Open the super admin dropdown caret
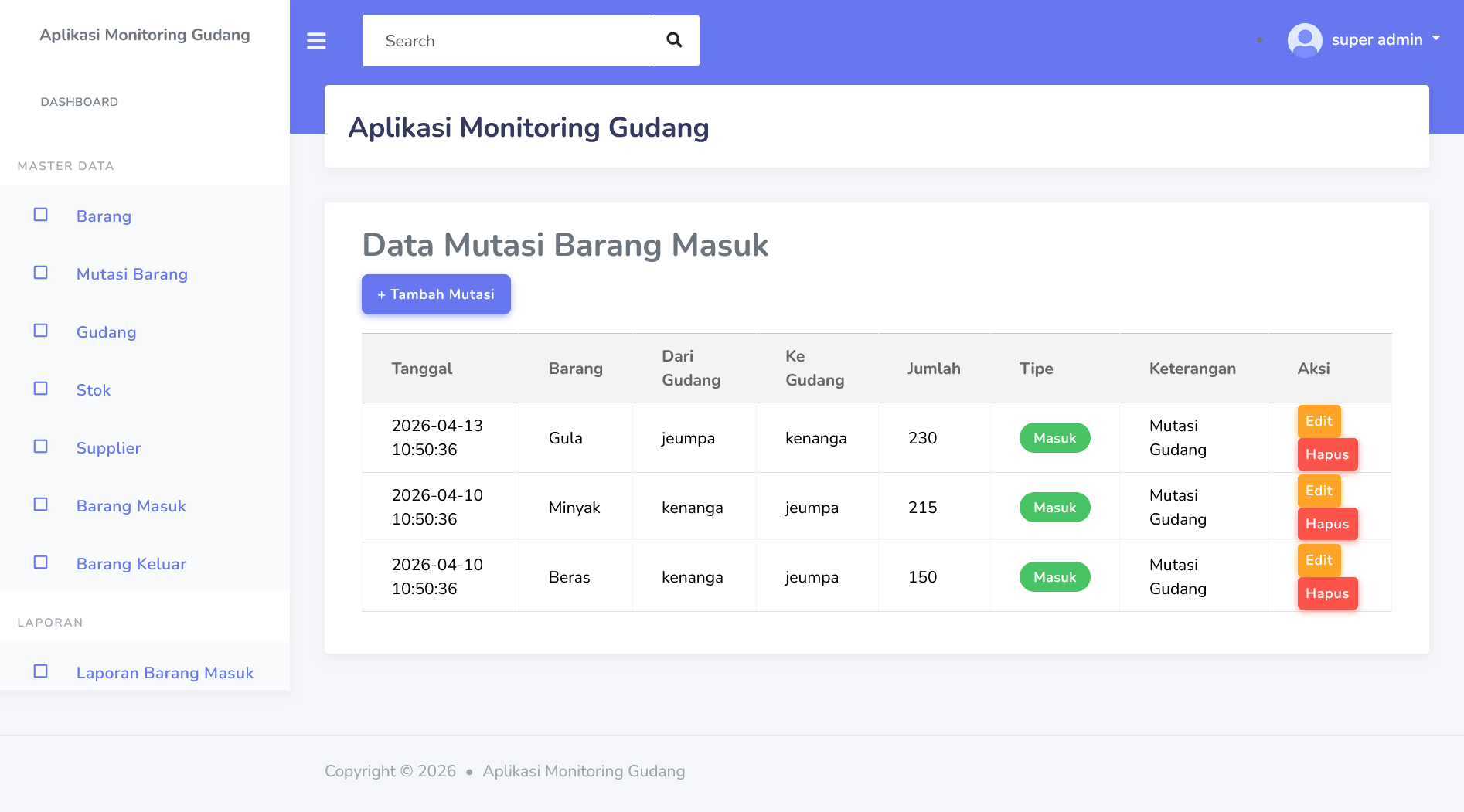 point(1436,38)
